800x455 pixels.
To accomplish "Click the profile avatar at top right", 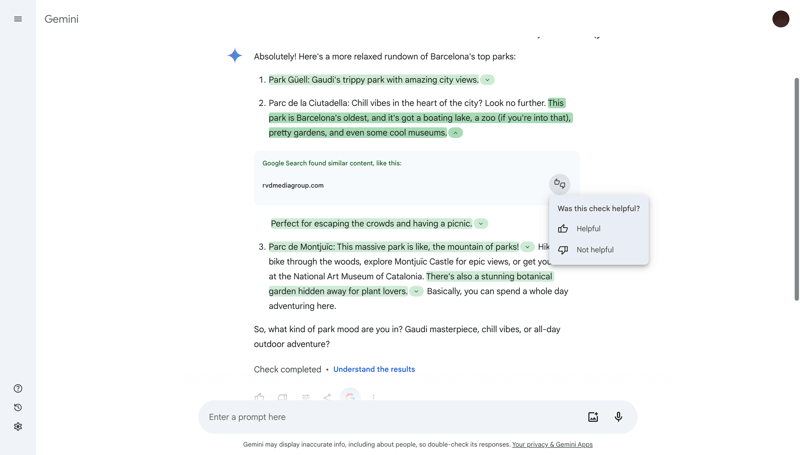I will click(x=780, y=19).
